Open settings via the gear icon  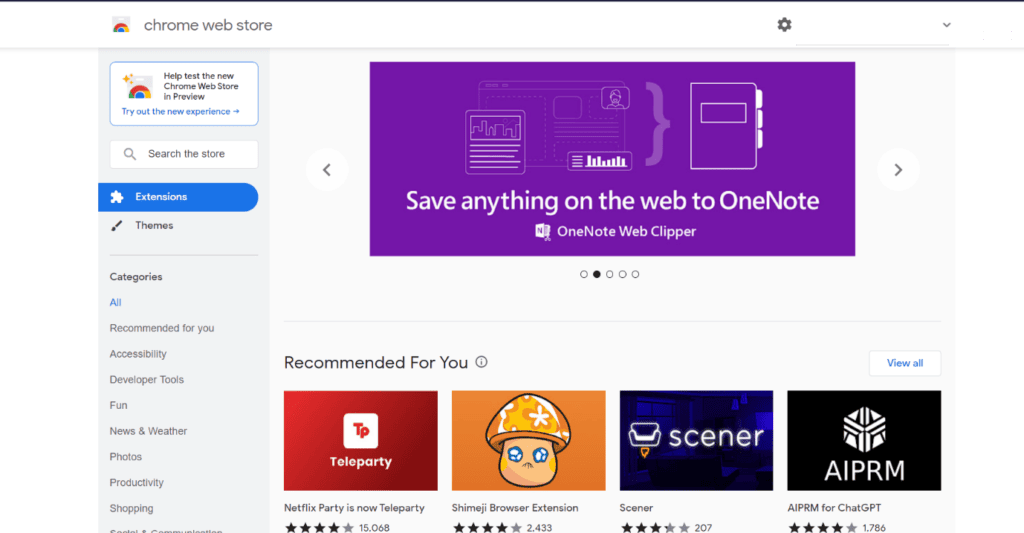(x=784, y=25)
